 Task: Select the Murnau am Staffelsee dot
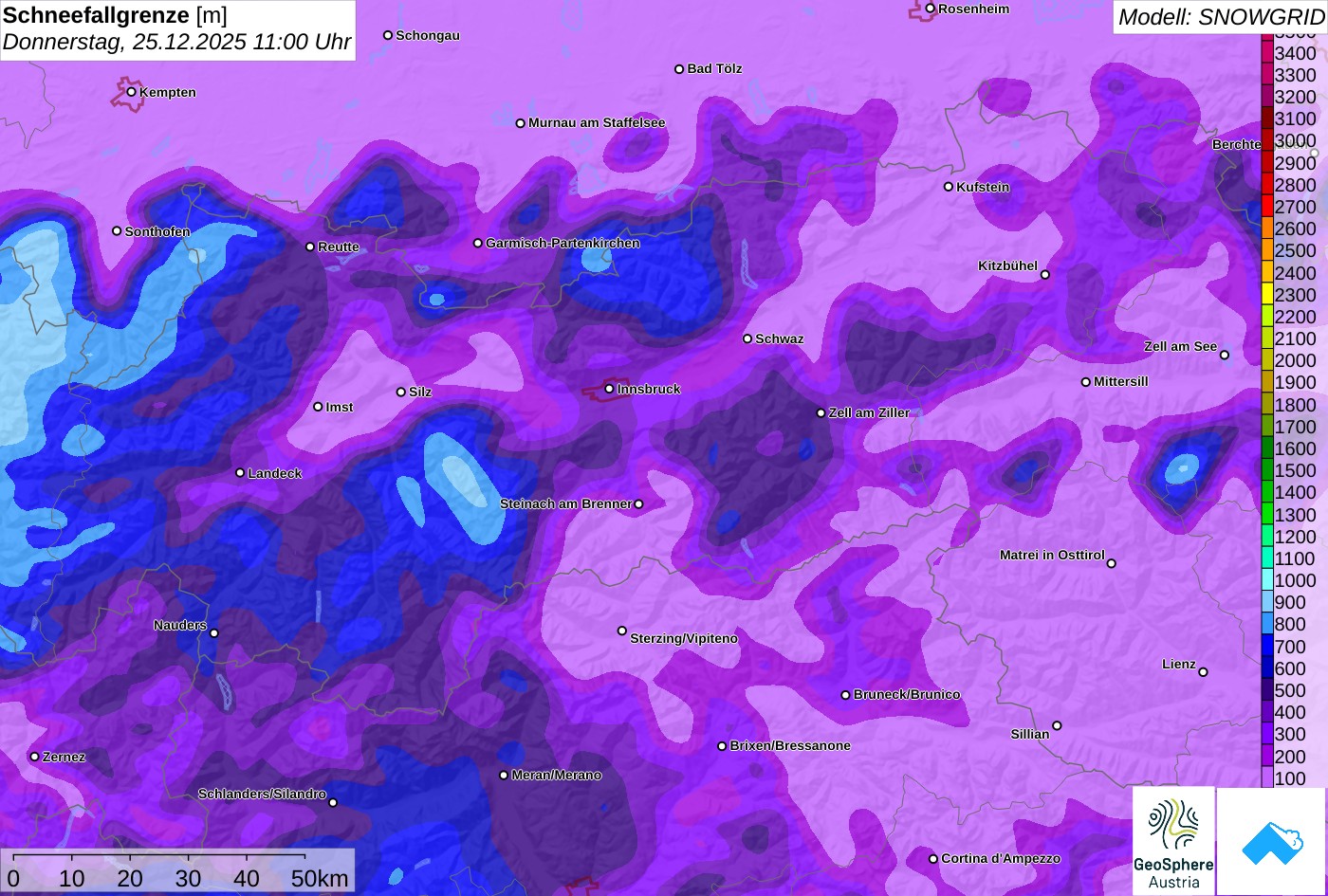(521, 123)
